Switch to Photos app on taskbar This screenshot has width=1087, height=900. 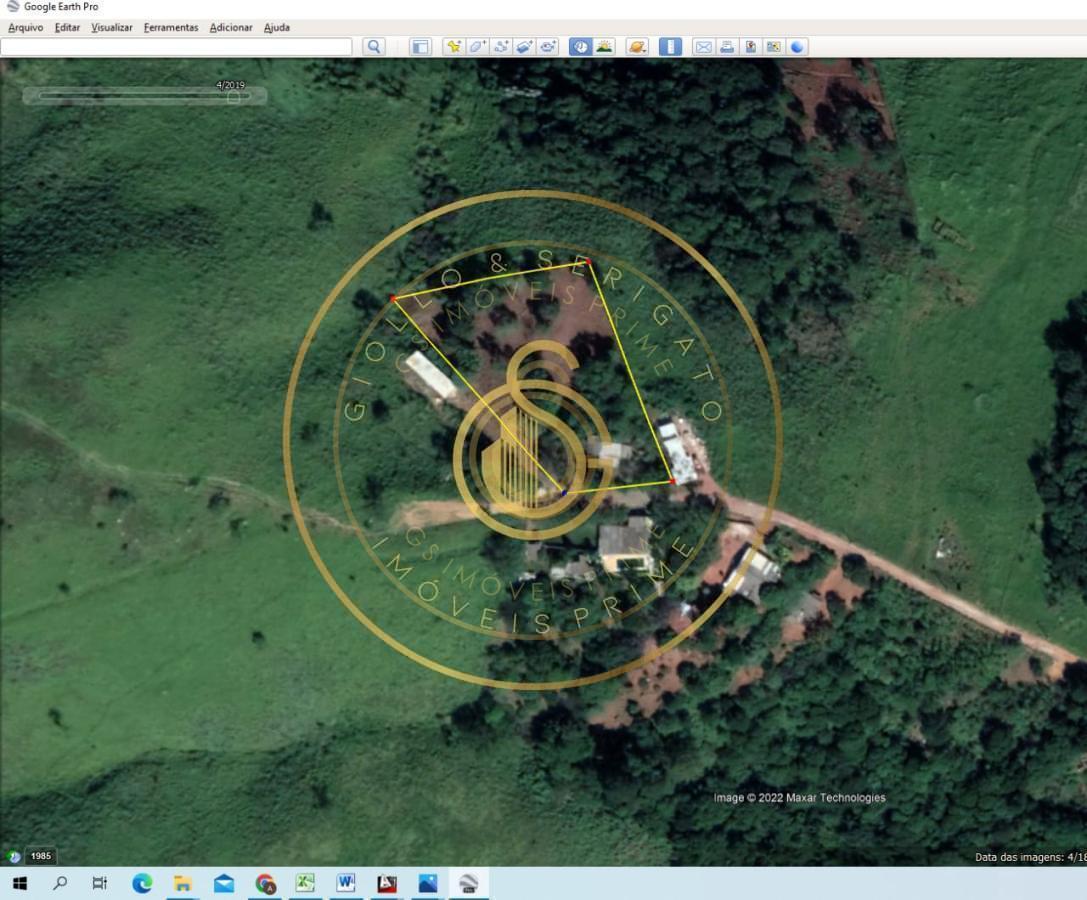tap(428, 883)
